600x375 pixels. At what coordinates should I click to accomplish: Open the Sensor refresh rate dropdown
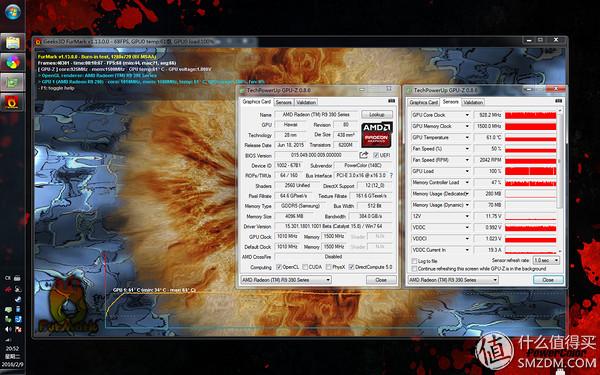(546, 260)
